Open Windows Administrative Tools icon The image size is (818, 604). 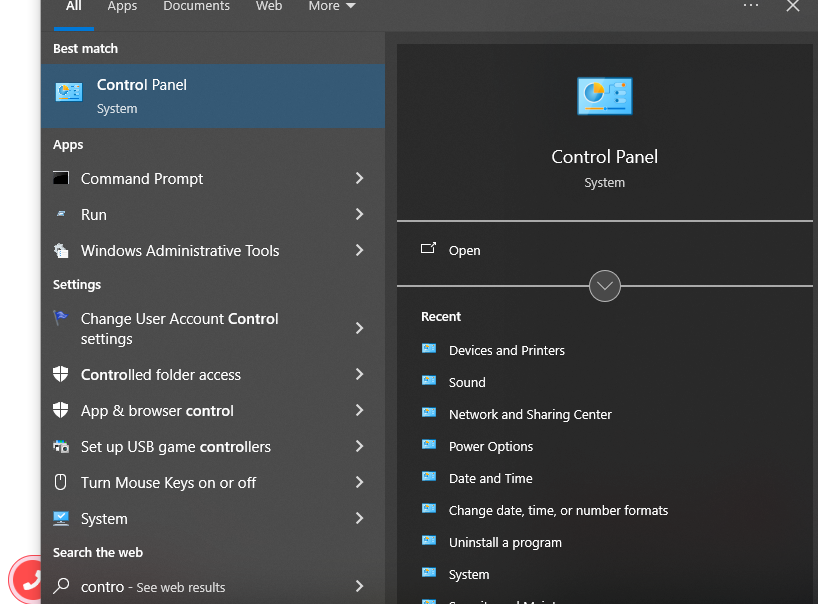click(x=61, y=250)
